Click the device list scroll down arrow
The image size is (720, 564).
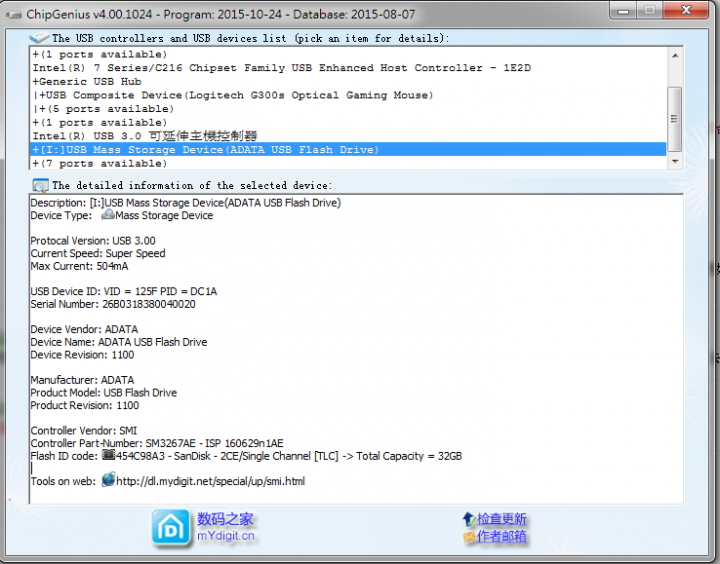pyautogui.click(x=675, y=161)
